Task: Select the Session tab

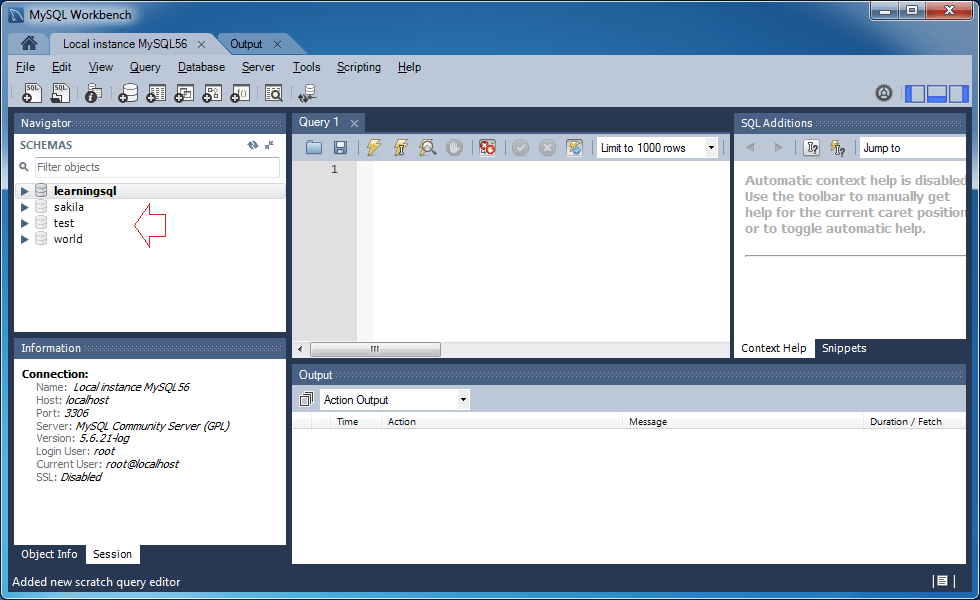Action: click(x=112, y=554)
